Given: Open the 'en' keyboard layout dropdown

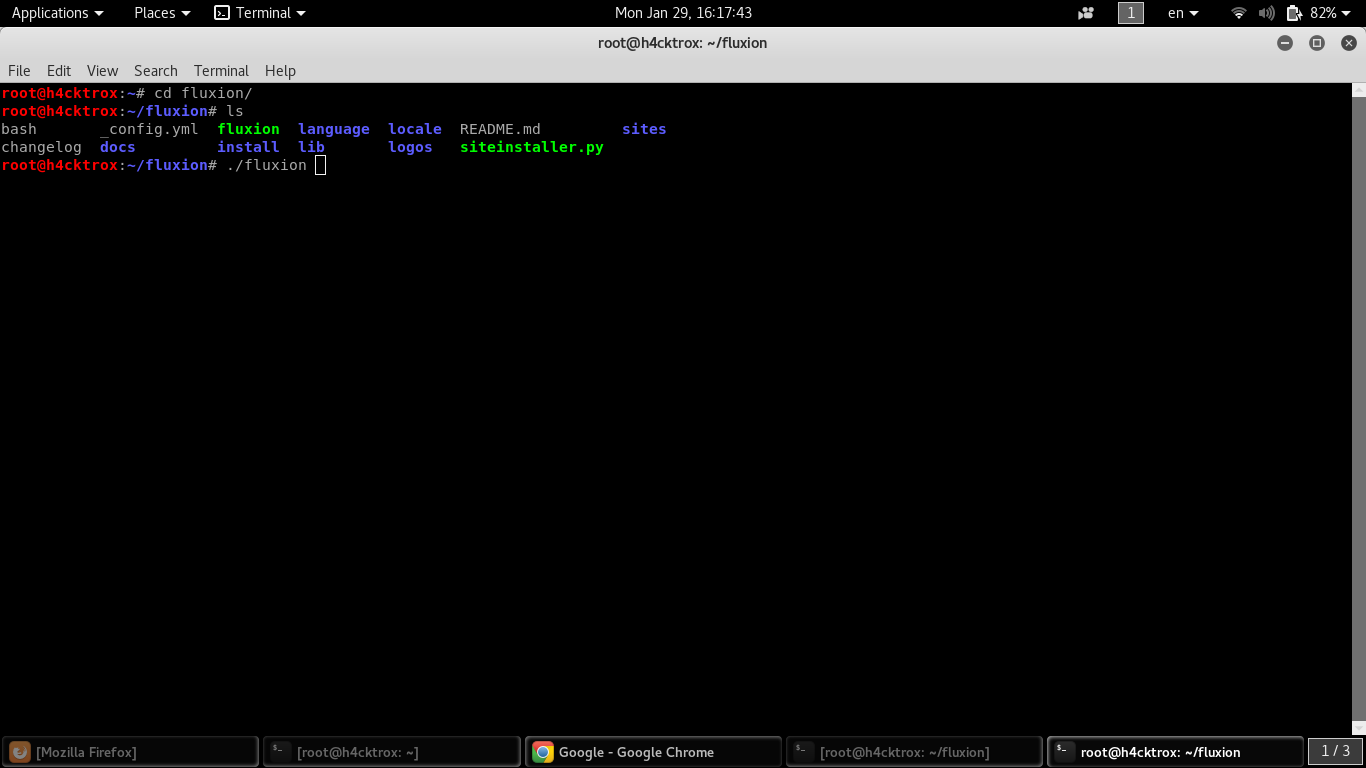Looking at the screenshot, I should [x=1181, y=13].
